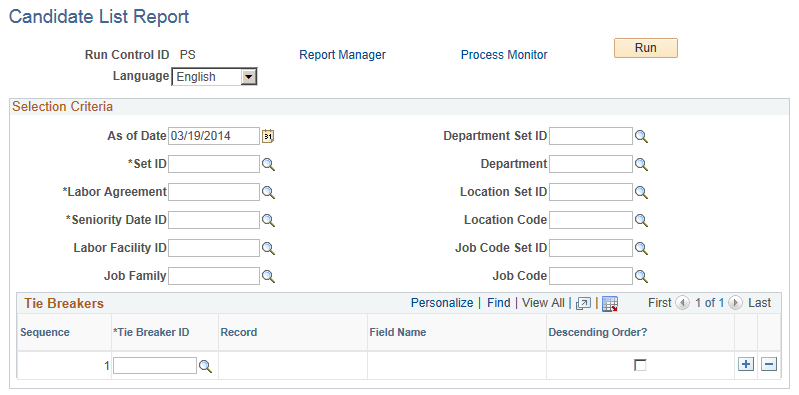The image size is (799, 395).
Task: Click the Field Name column header
Action: 397,332
